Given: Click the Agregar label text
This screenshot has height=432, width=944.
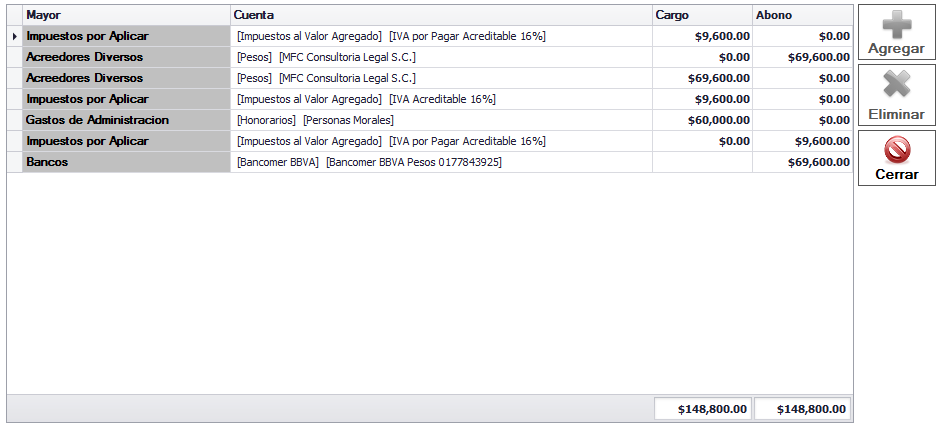Looking at the screenshot, I should (x=896, y=49).
